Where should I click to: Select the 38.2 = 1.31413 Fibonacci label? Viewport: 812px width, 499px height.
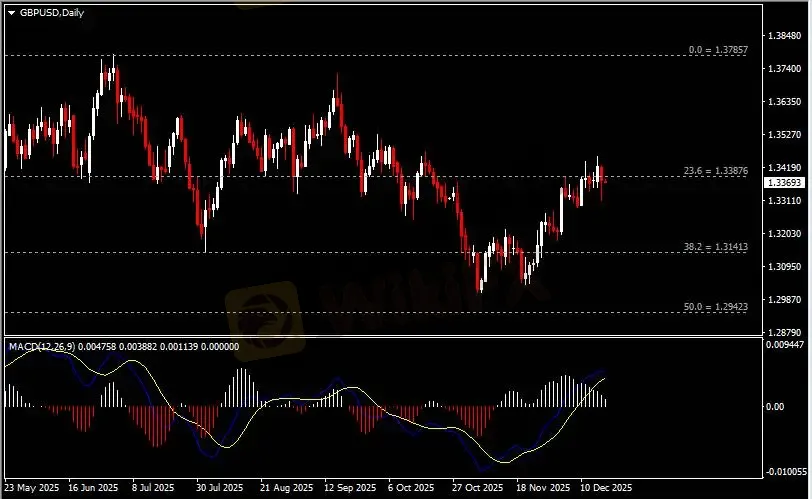(716, 247)
